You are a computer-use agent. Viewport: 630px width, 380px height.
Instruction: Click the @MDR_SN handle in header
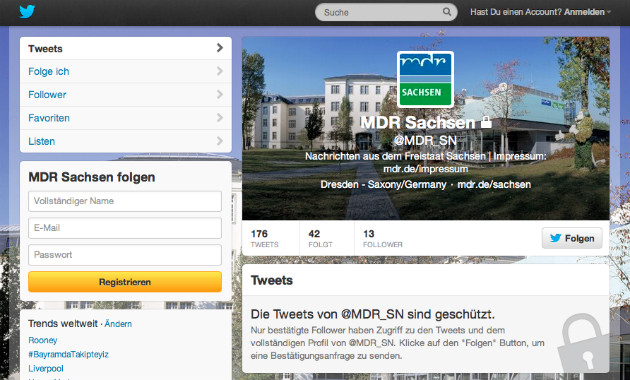click(425, 140)
